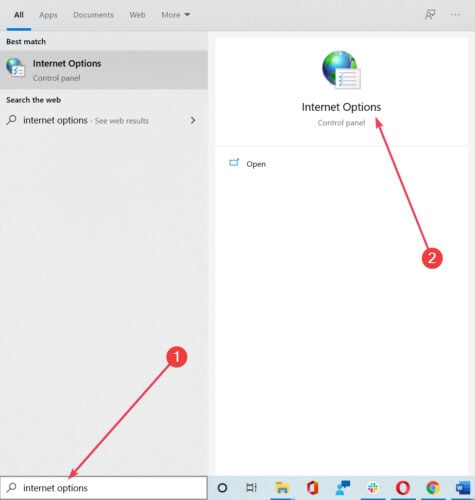Switch to the All search tab
The image size is (475, 500).
[19, 15]
